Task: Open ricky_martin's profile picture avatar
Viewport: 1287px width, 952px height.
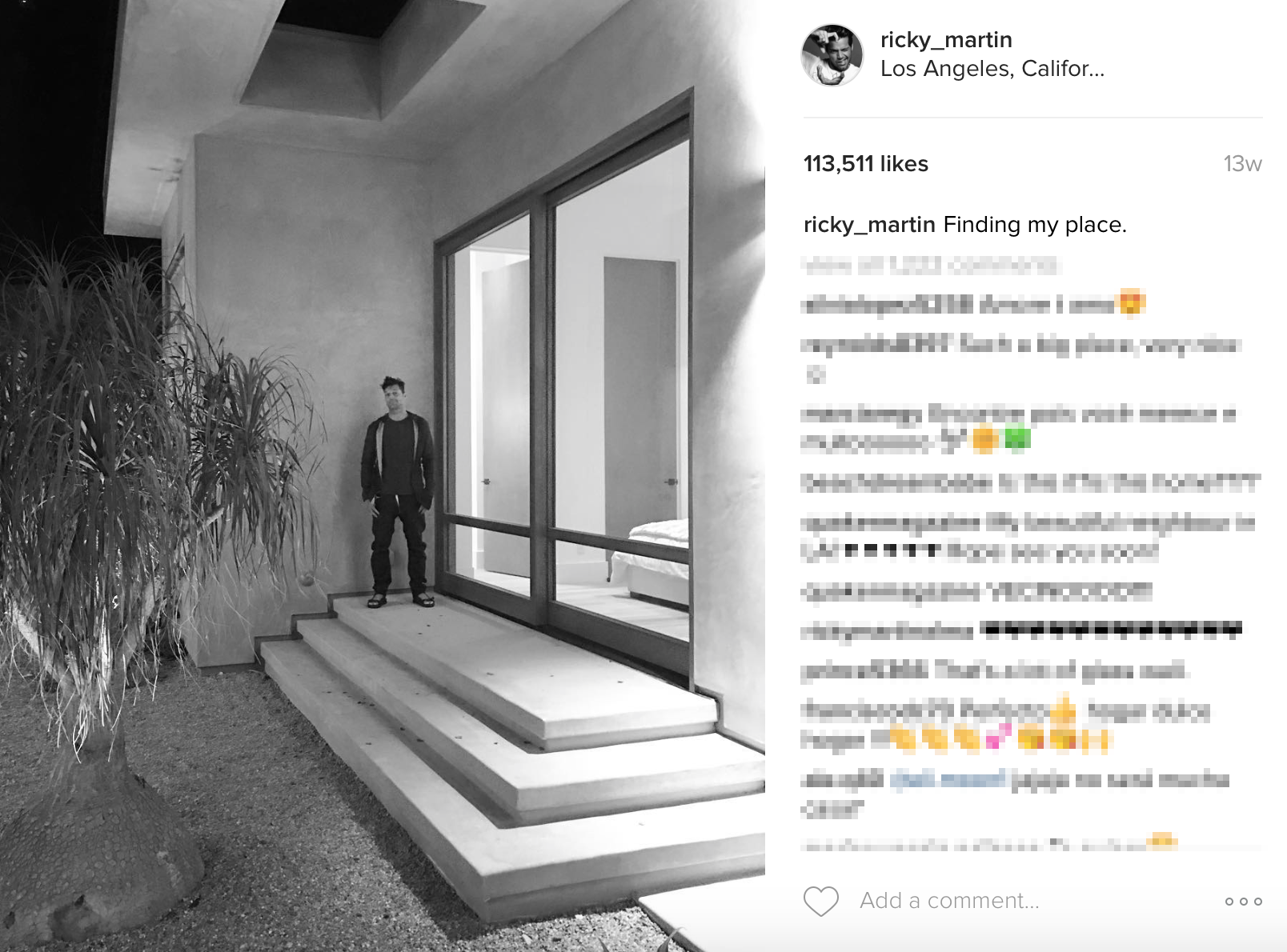Action: coord(832,54)
